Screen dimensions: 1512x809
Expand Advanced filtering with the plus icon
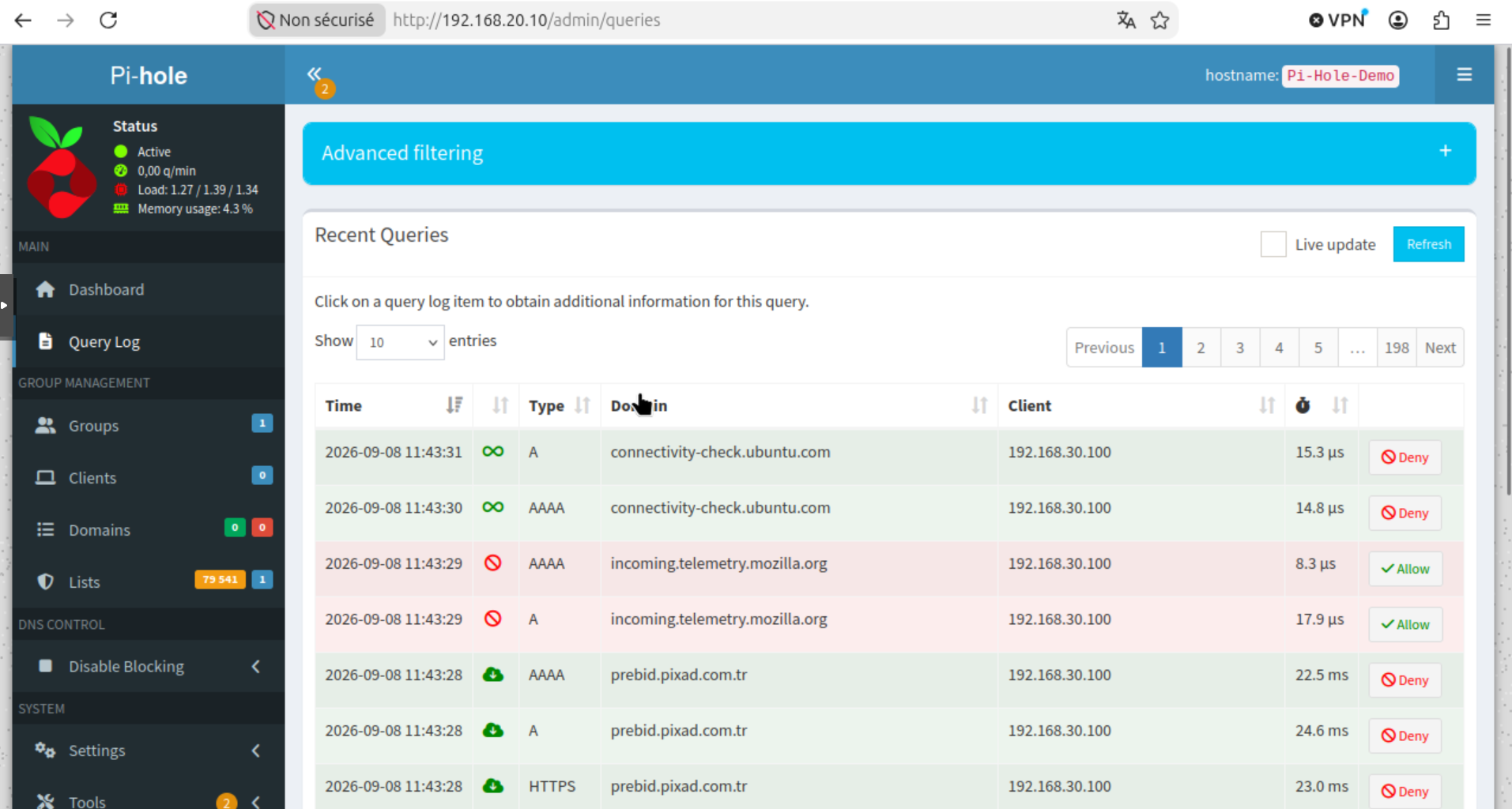(1445, 151)
